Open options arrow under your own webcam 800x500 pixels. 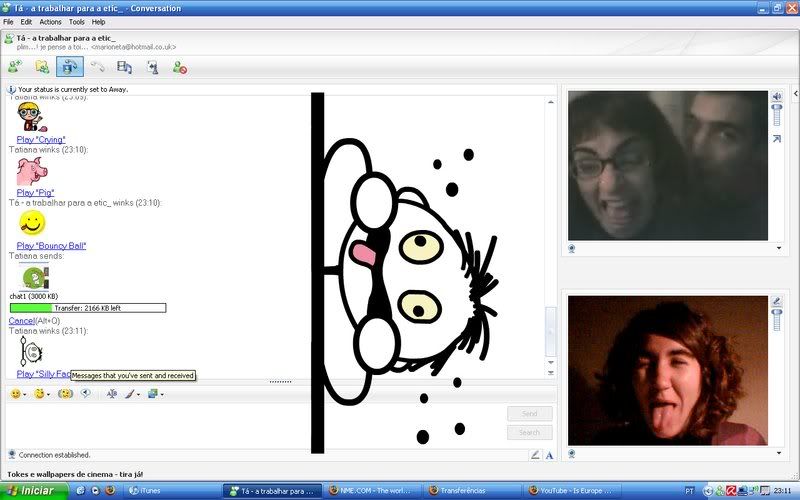(x=779, y=453)
